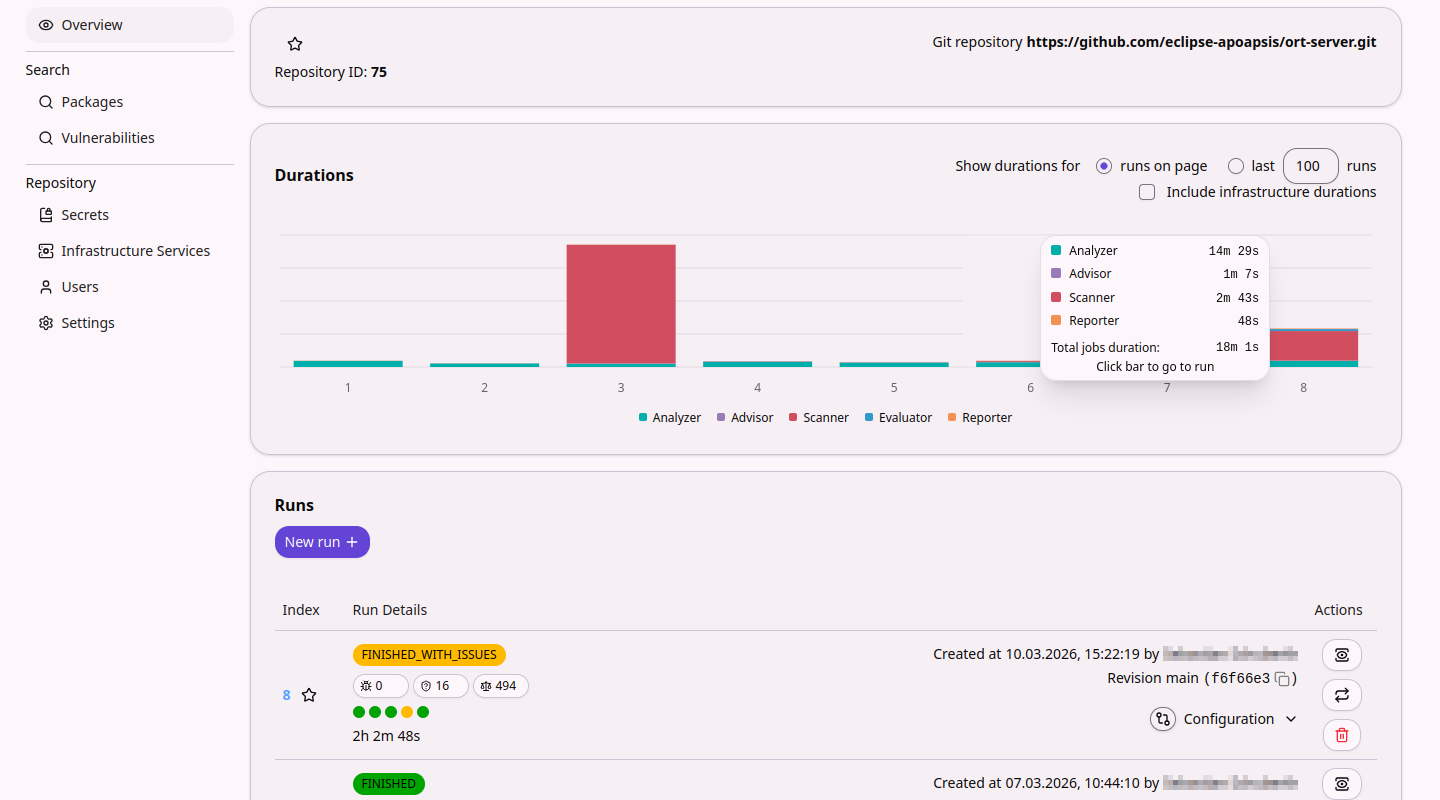Open run 8 via its index link

point(286,695)
